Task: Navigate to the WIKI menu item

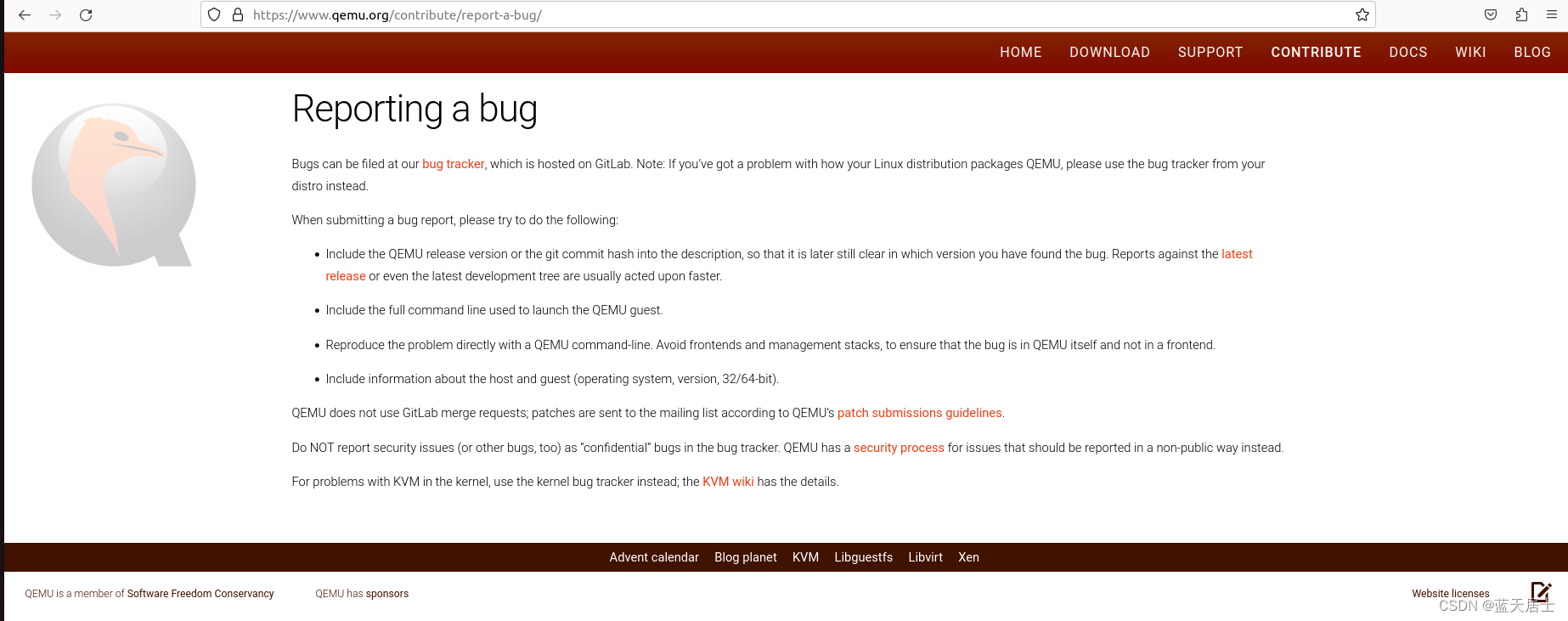Action: click(1470, 53)
